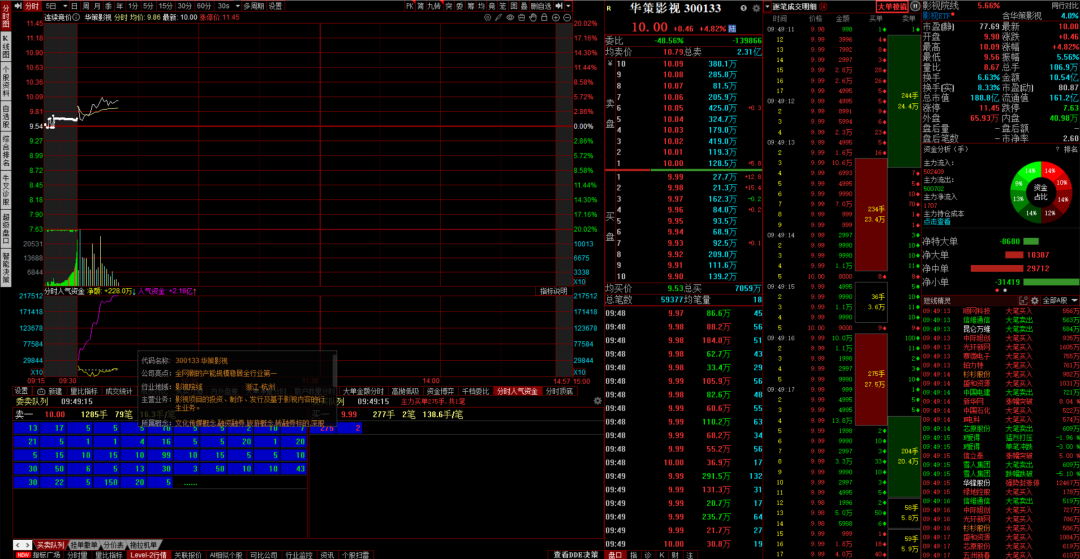Click the 设置 button in top toolbar
1080x559 pixels.
tap(276, 6)
